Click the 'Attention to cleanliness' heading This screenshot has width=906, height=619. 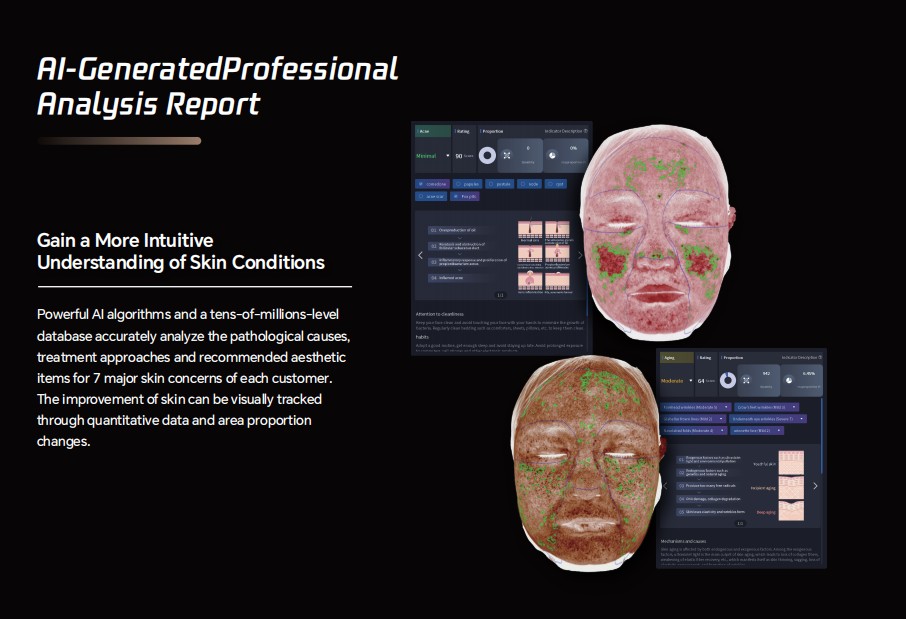pyautogui.click(x=439, y=314)
